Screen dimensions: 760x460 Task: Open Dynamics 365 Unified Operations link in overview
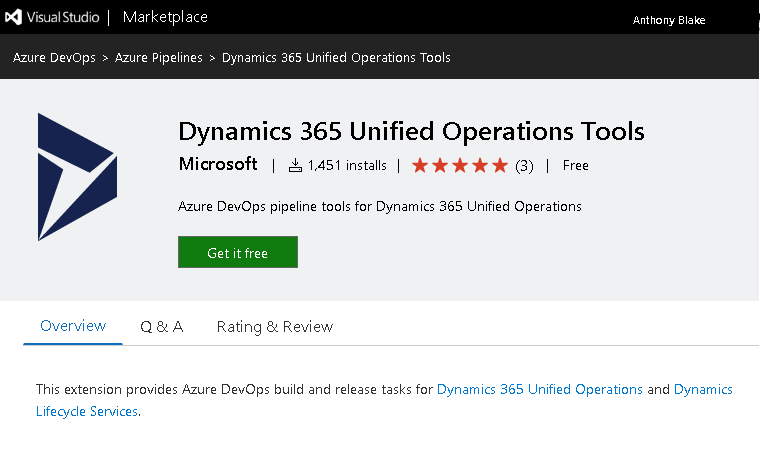pyautogui.click(x=539, y=389)
